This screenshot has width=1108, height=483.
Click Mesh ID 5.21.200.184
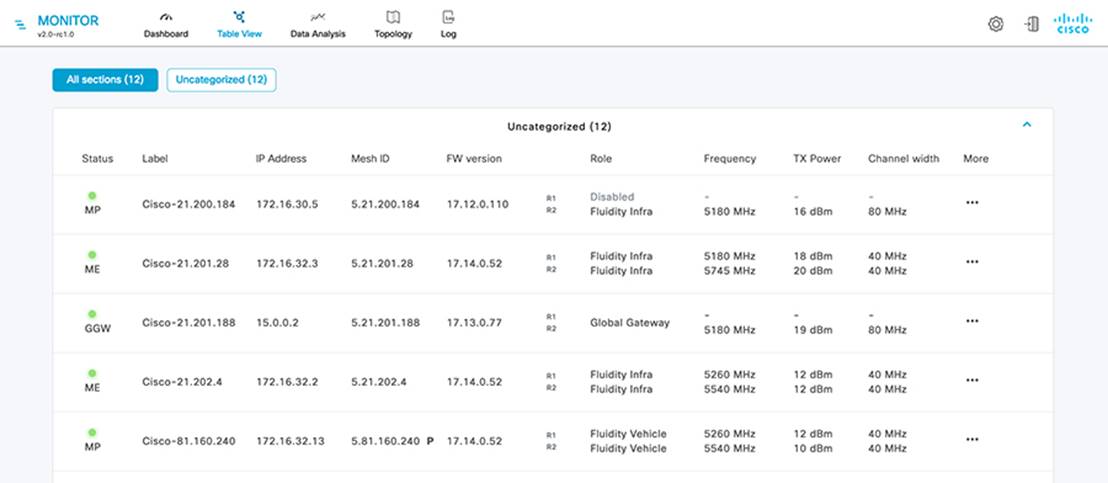(x=385, y=204)
